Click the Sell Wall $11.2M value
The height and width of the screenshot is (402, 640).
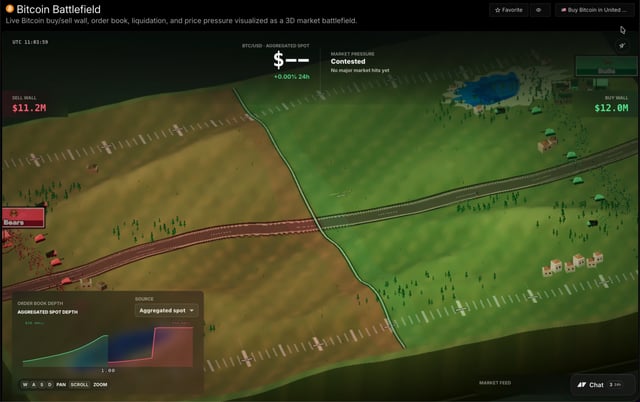(29, 108)
